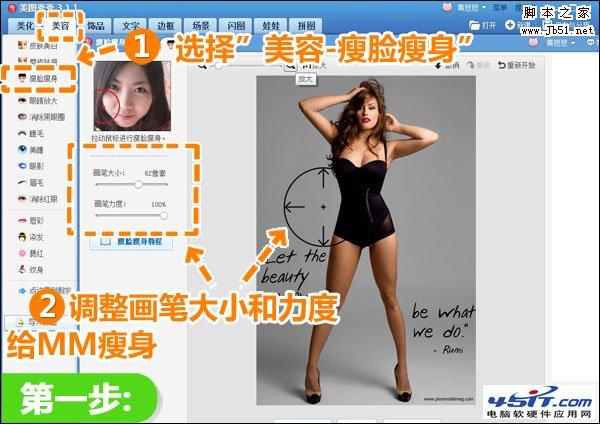
Task: Click the face slimming demo thumbnail
Action: (132, 96)
